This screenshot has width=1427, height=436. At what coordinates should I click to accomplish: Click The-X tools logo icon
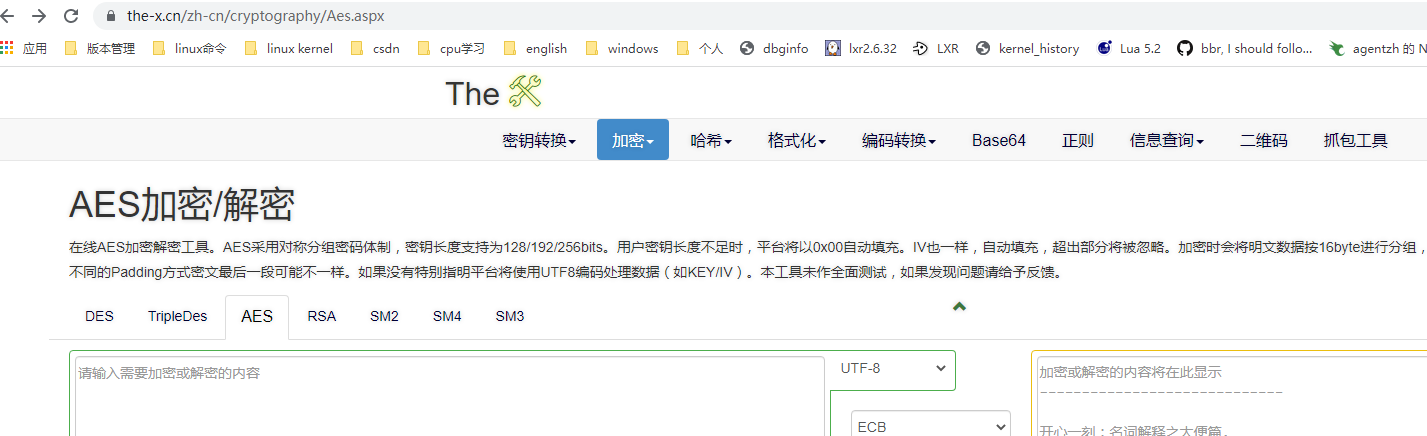click(x=525, y=93)
